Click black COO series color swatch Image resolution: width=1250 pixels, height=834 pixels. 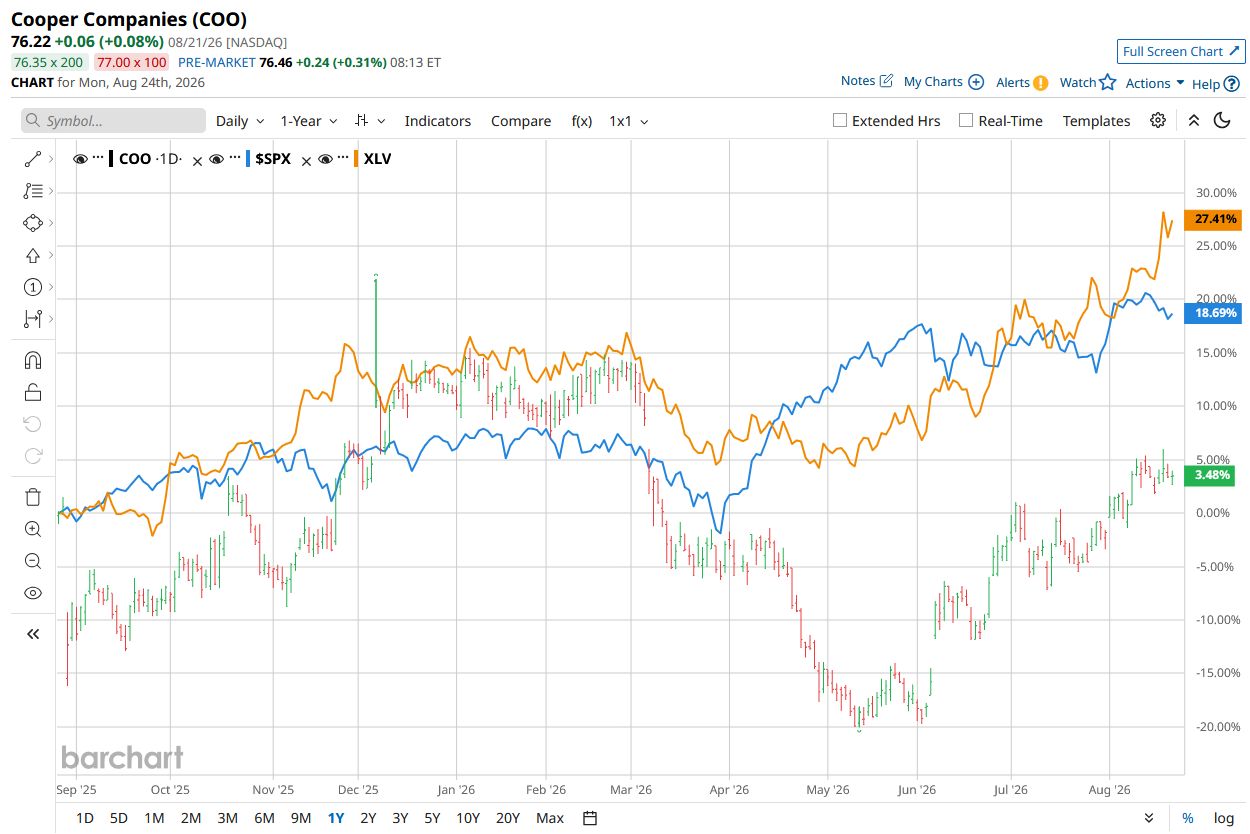tap(112, 159)
